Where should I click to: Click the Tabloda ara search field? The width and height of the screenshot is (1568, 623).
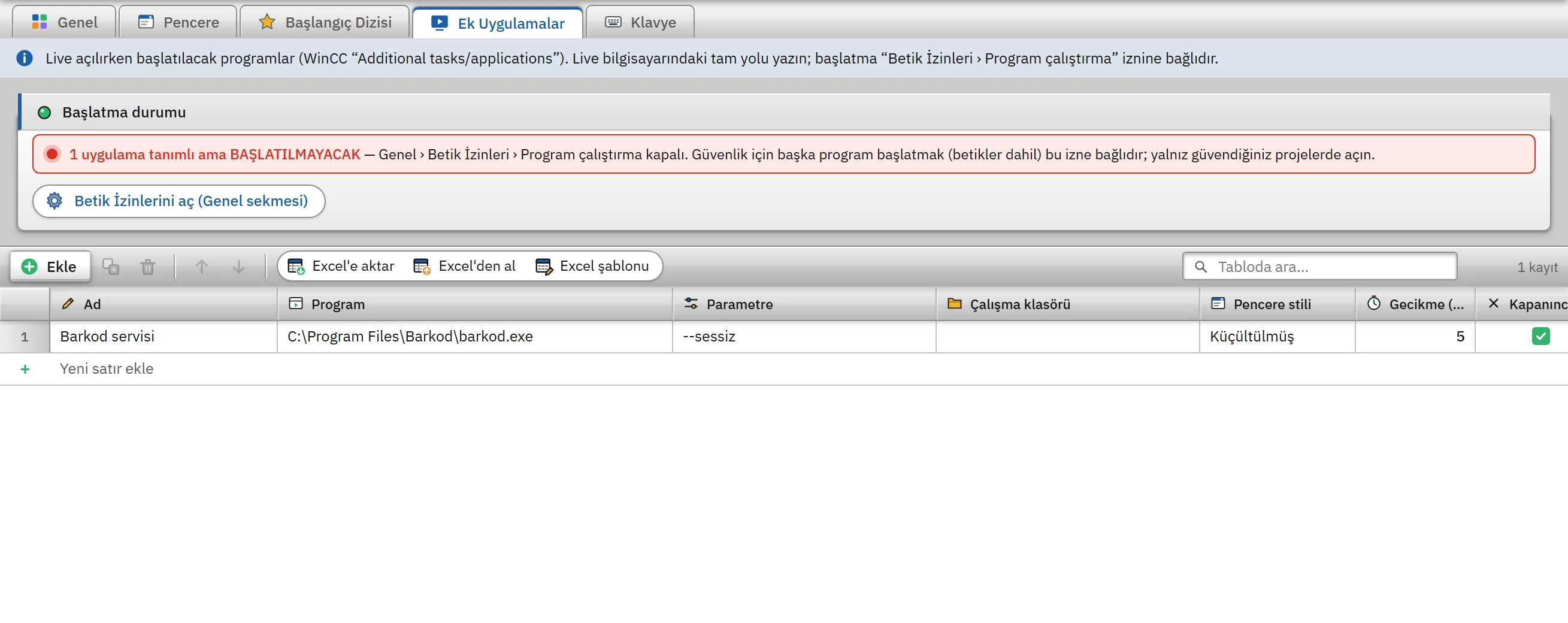pos(1319,267)
